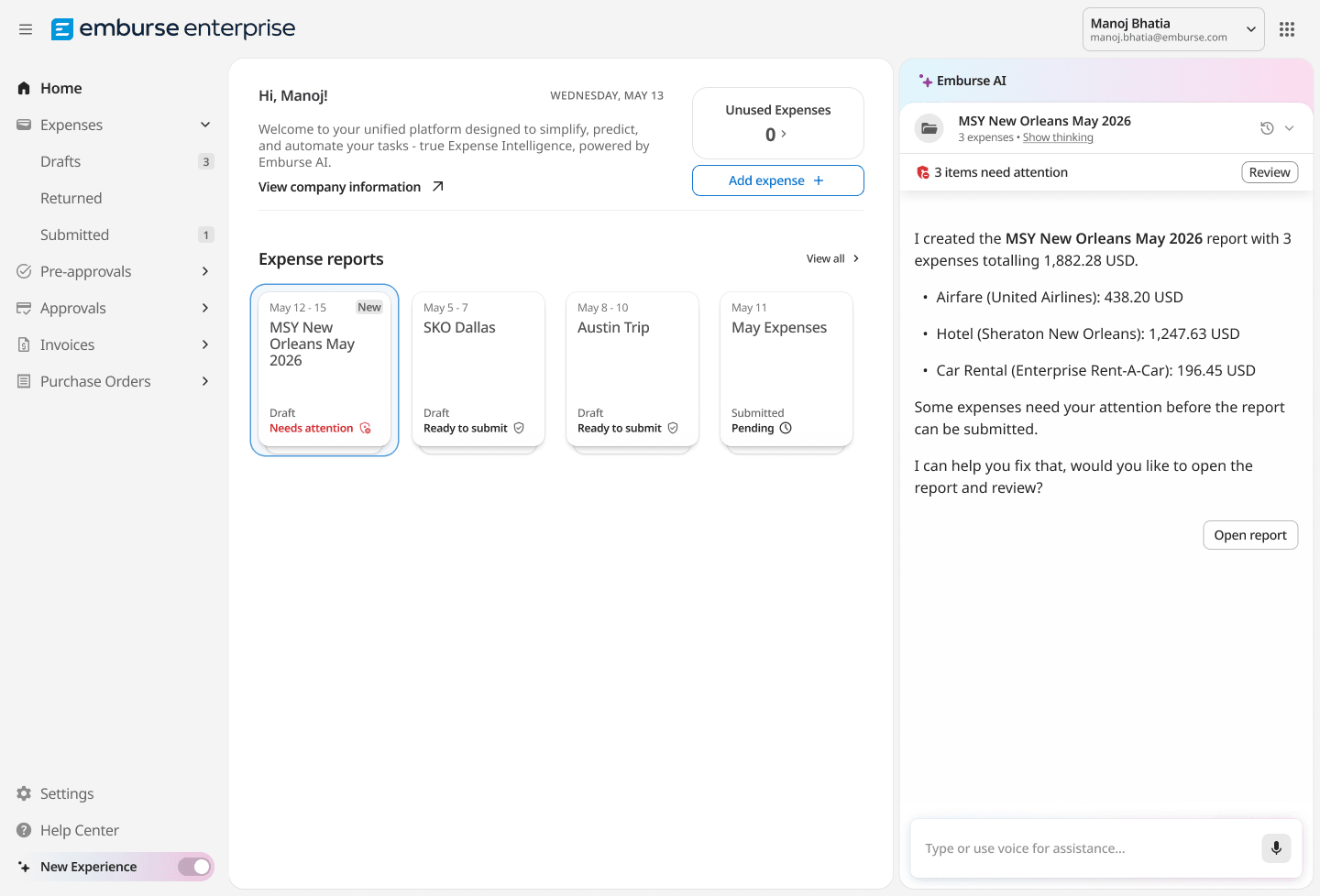Viewport: 1320px width, 896px height.
Task: Click the Home house icon
Action: click(24, 88)
